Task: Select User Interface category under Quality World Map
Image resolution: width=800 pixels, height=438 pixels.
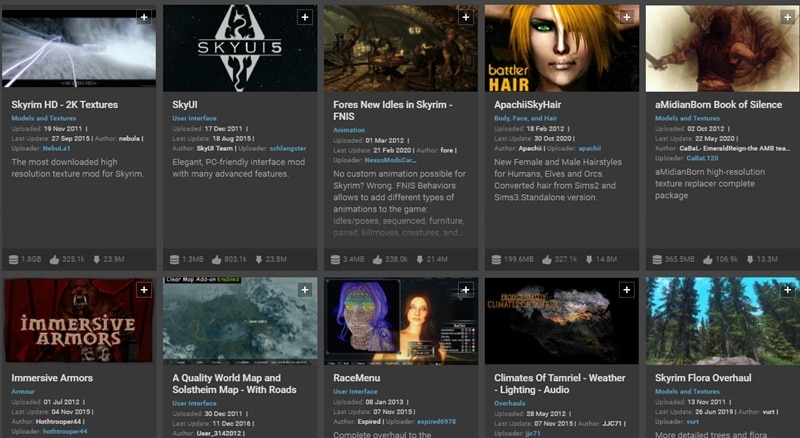Action: click(x=194, y=403)
